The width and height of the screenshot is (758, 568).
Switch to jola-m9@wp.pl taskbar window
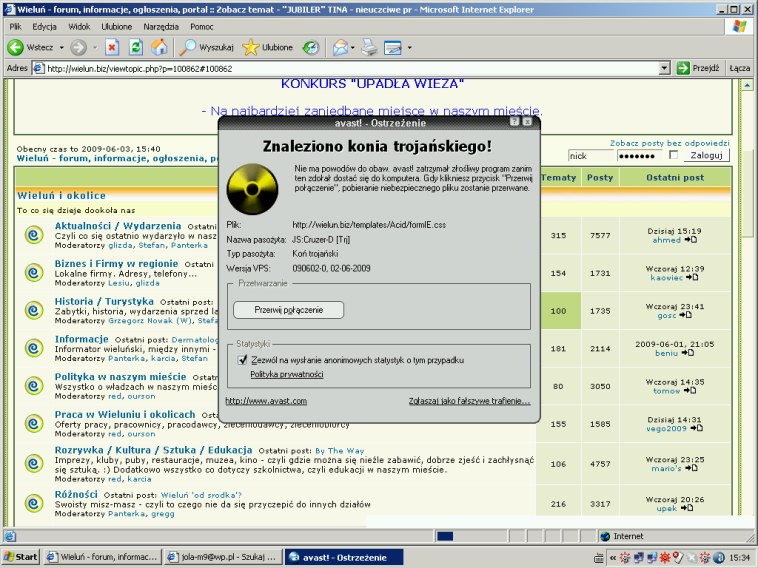(x=223, y=557)
